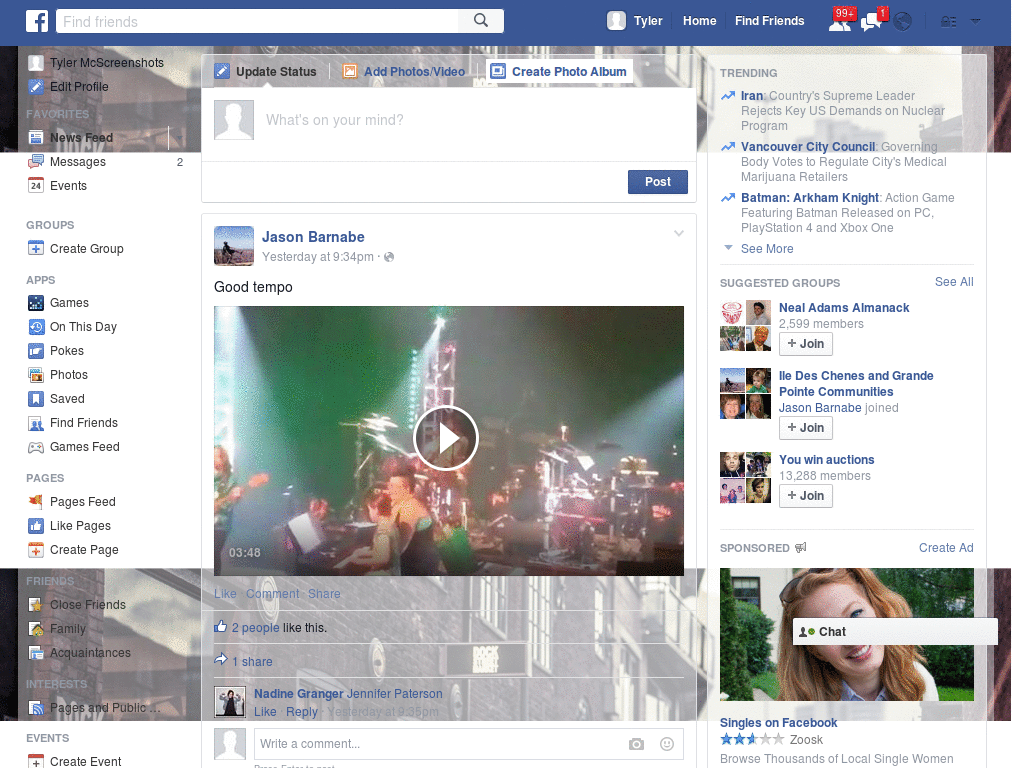Click Create Event in sidebar

click(85, 762)
